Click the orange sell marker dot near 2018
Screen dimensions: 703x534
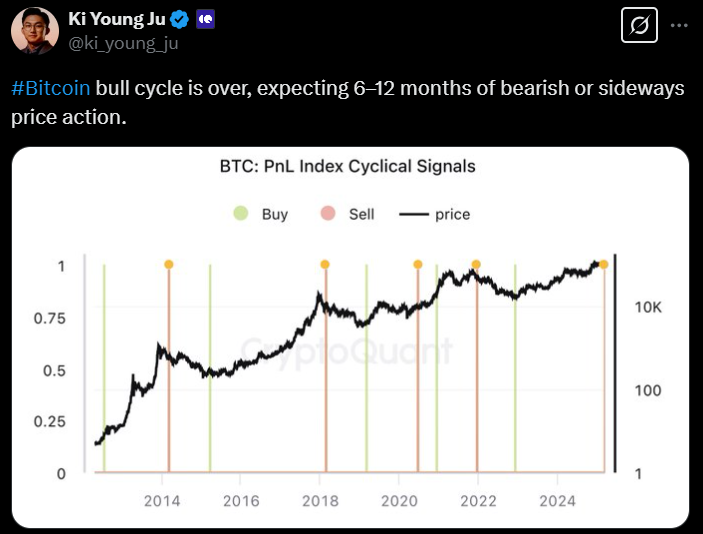pos(325,264)
